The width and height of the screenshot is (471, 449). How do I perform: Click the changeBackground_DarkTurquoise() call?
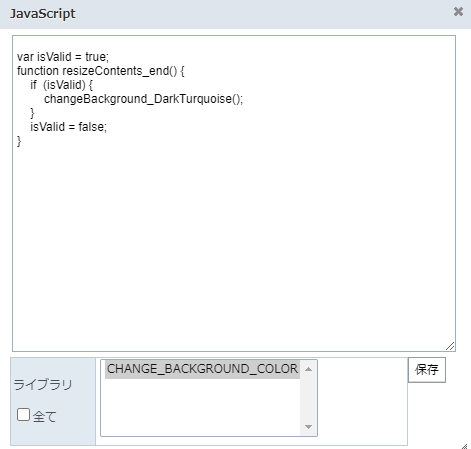[x=144, y=99]
